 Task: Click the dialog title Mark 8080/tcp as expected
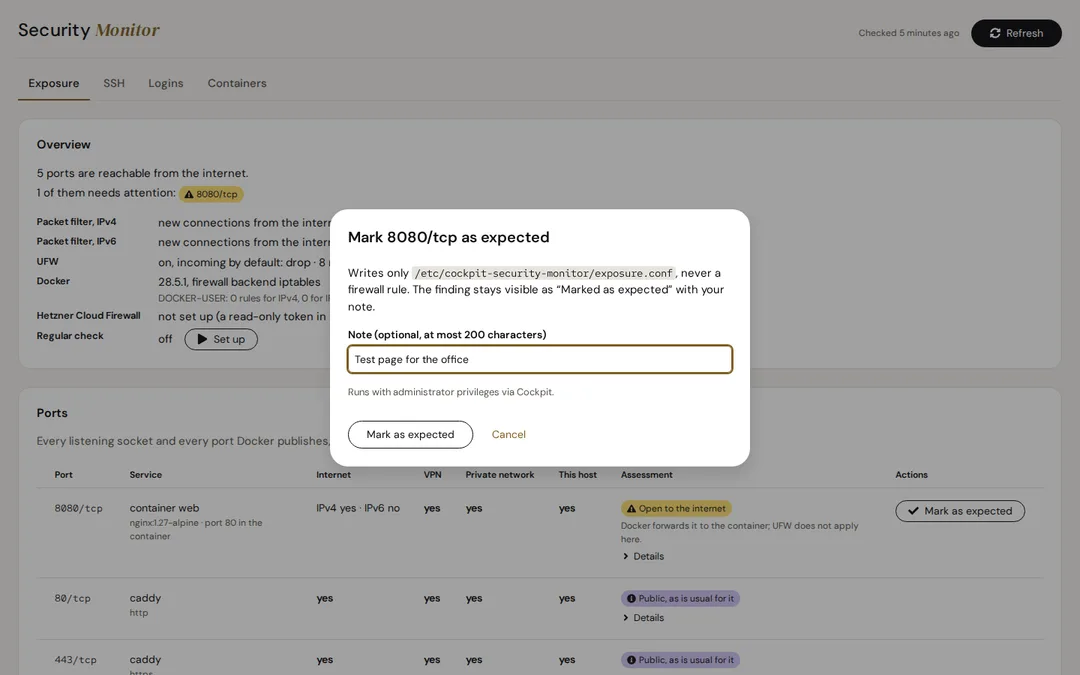click(x=448, y=237)
